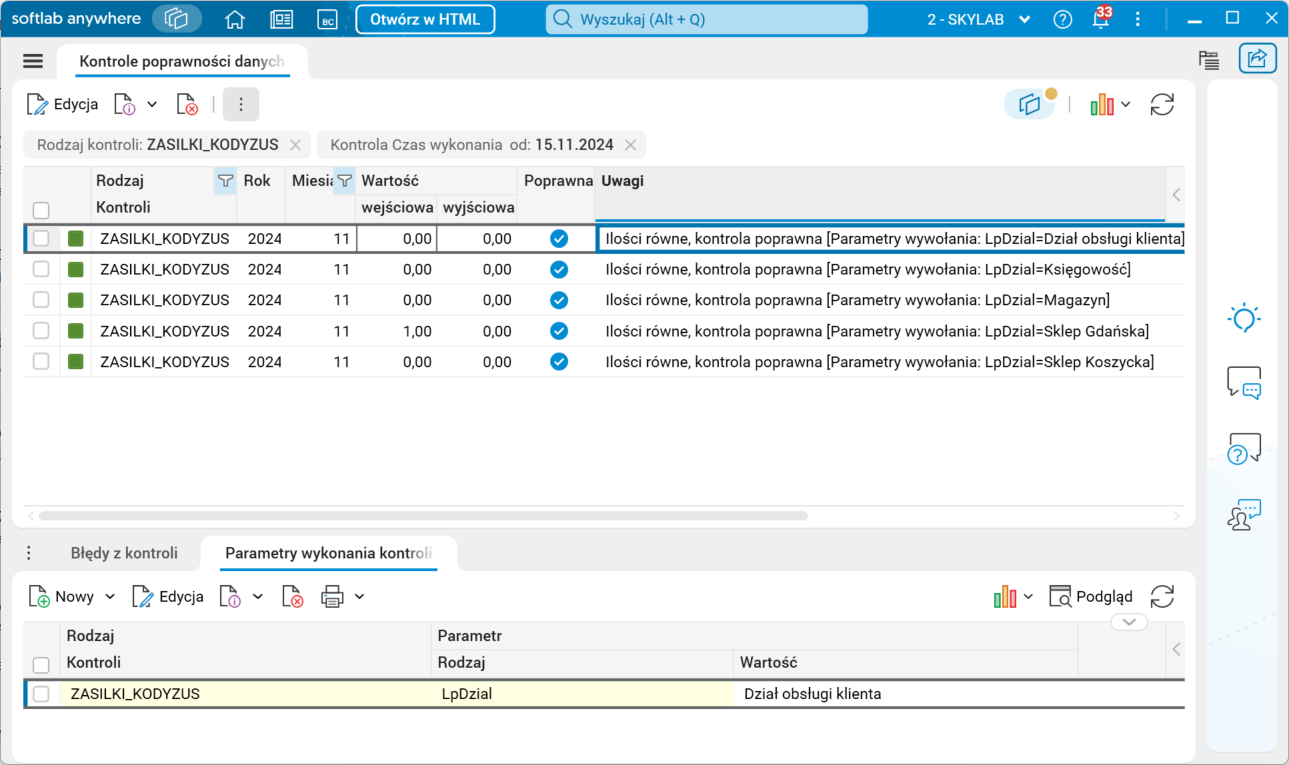Open the print options dropdown arrow
This screenshot has height=765, width=1289.
(360, 597)
